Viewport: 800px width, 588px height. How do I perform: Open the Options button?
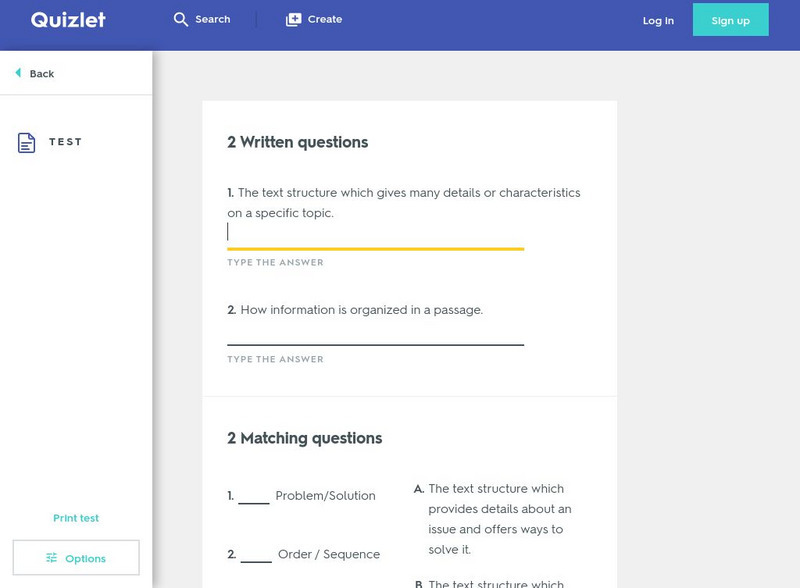pos(76,558)
